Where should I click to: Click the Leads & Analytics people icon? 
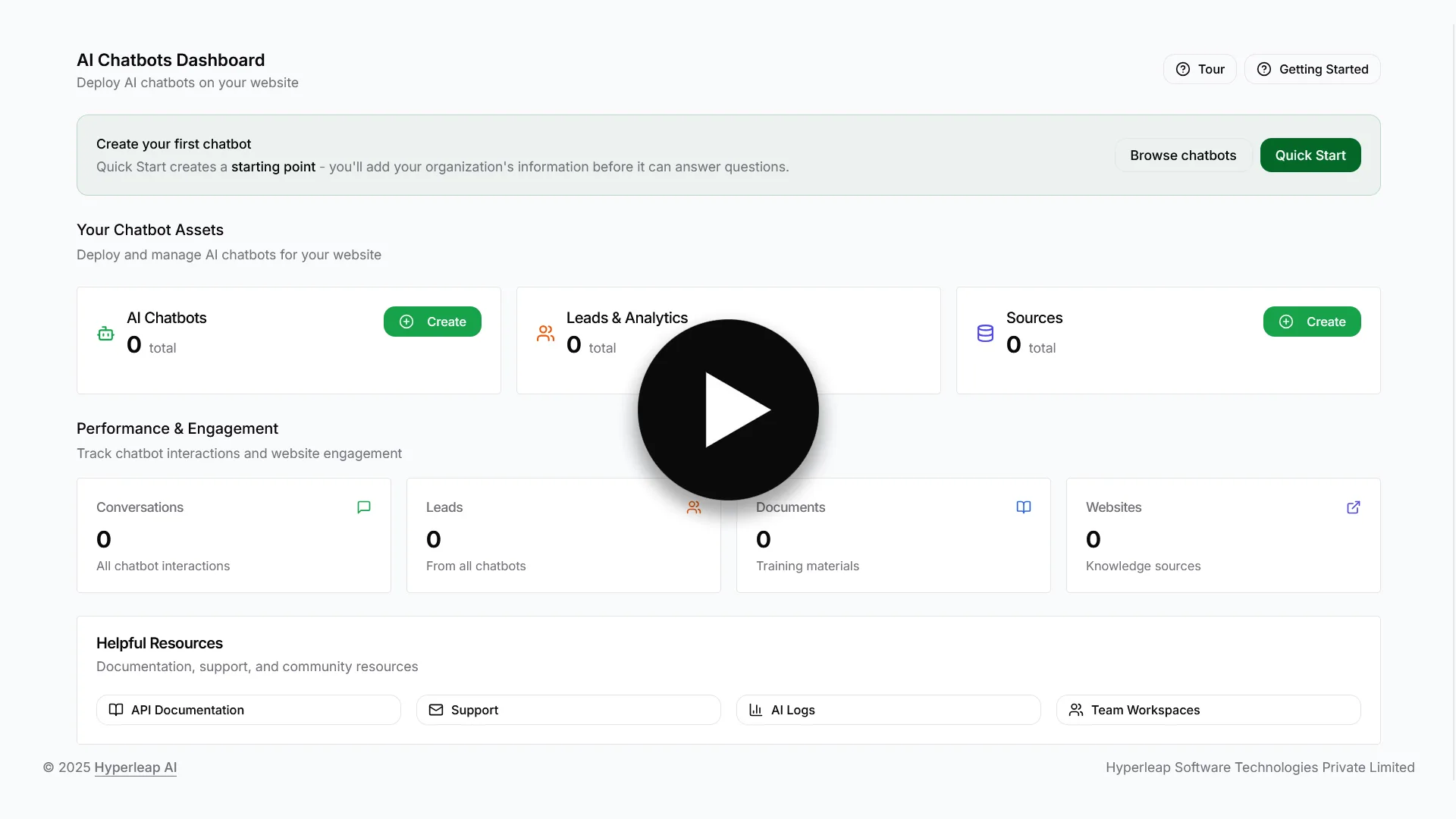(545, 333)
